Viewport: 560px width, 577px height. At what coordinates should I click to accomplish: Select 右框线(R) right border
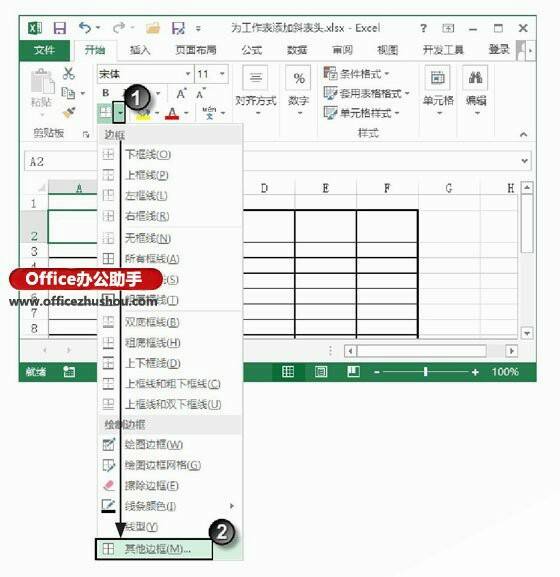click(169, 216)
